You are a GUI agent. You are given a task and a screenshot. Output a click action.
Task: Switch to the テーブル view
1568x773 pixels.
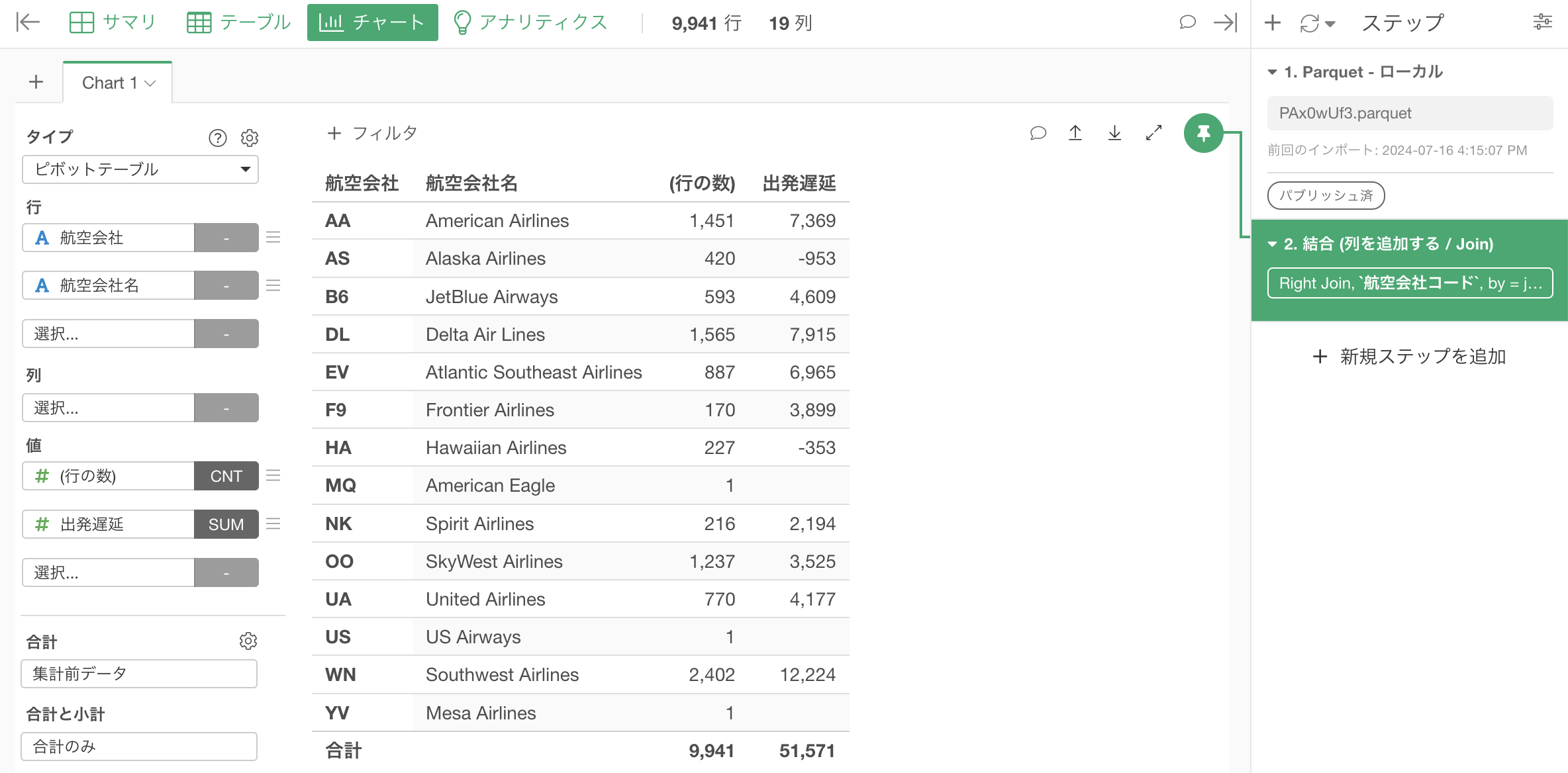(x=238, y=23)
